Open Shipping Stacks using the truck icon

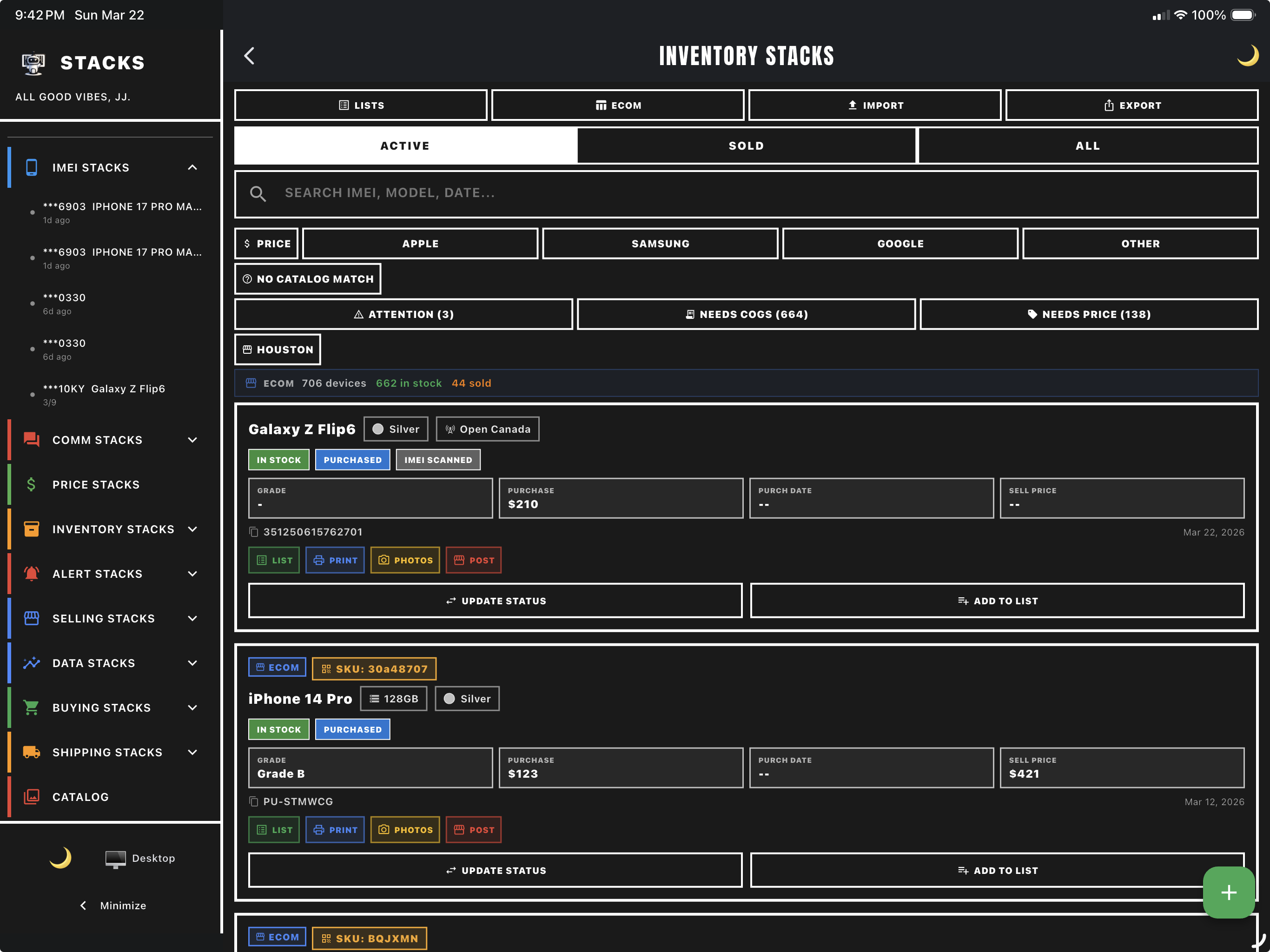click(32, 752)
